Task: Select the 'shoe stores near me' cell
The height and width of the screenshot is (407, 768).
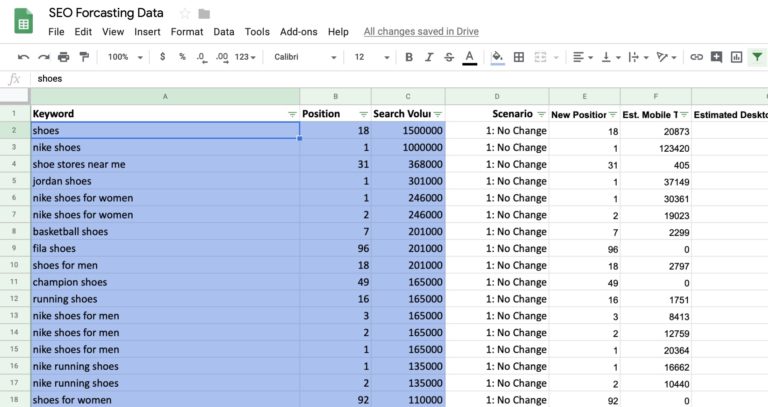Action: (165, 165)
